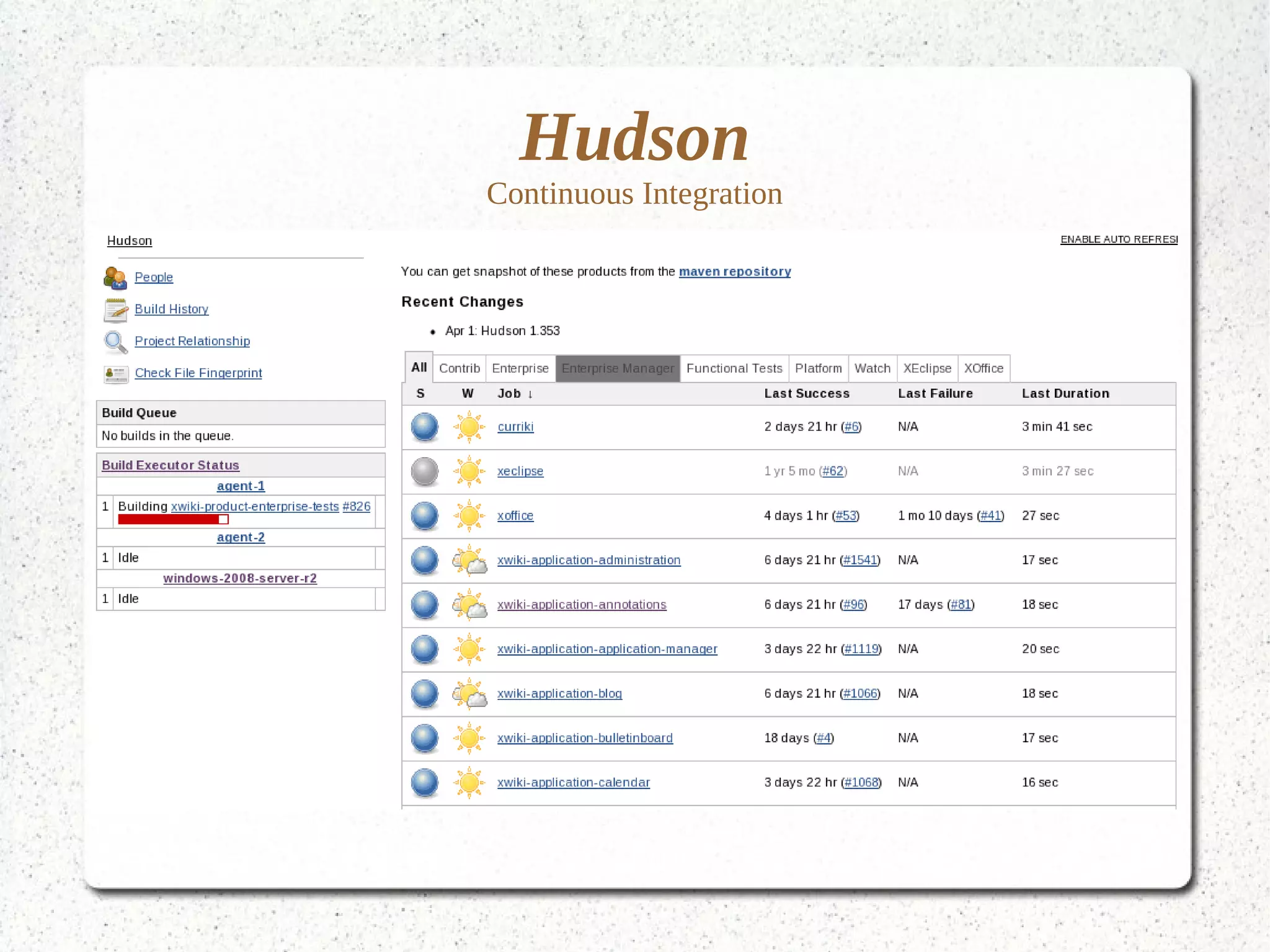Click the Check File Fingerprint icon

115,374
